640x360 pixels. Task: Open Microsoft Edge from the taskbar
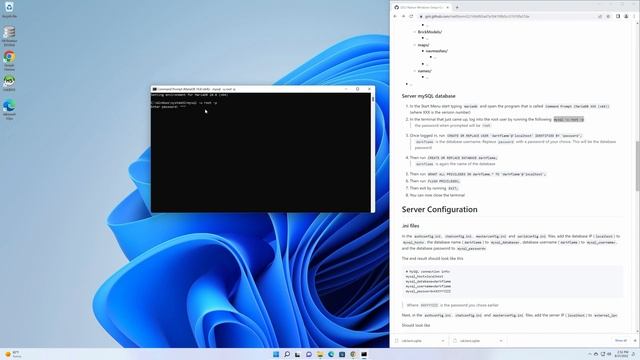tap(331, 354)
